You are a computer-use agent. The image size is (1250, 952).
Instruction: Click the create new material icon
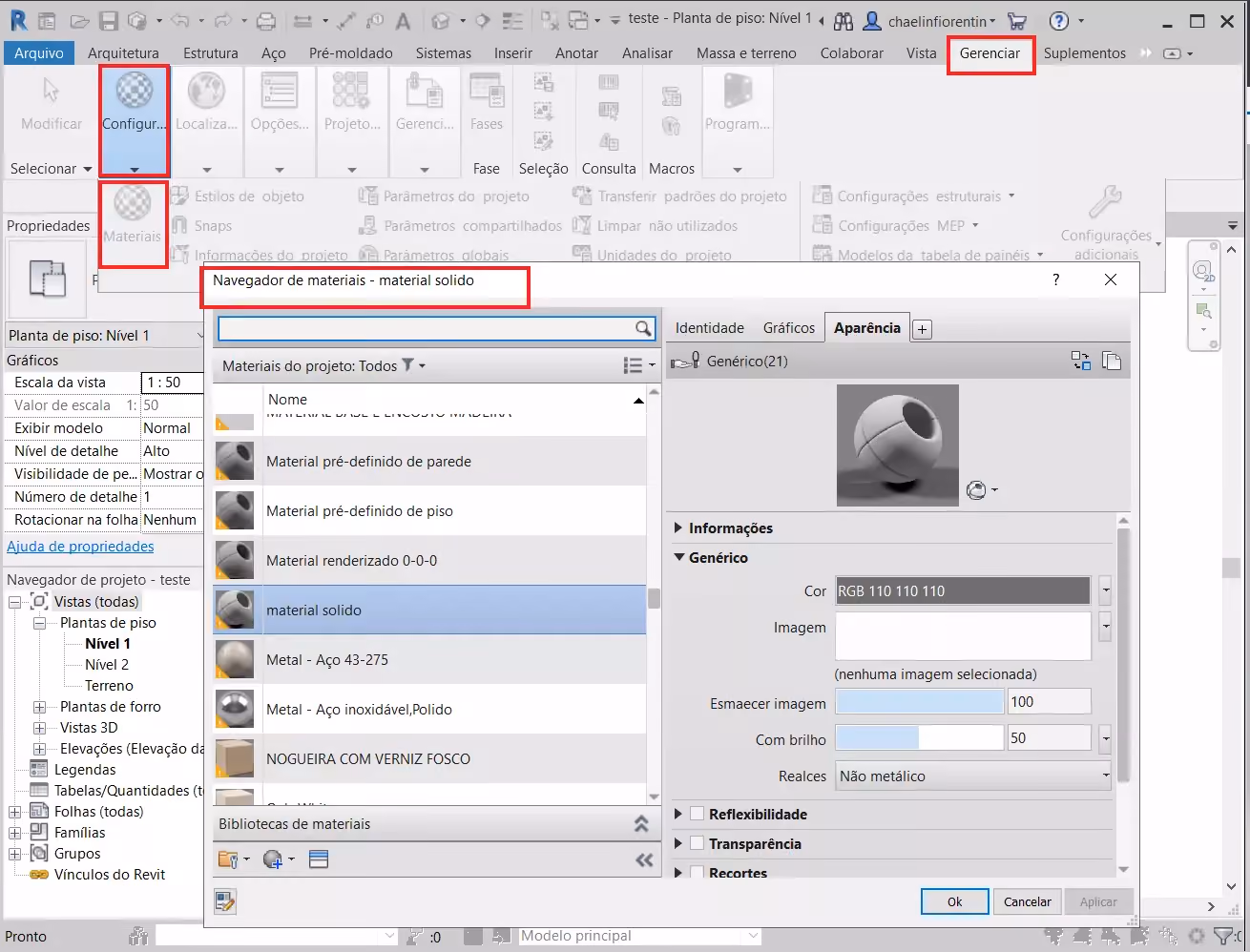click(x=273, y=859)
